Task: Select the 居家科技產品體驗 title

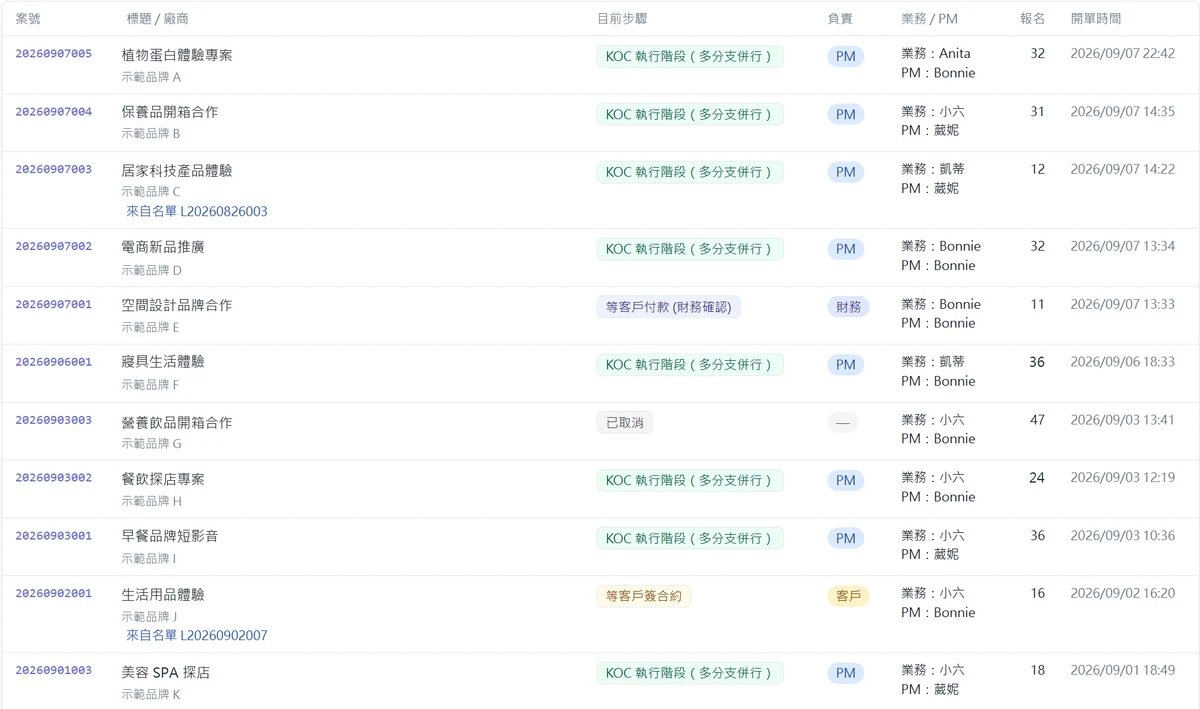Action: (x=177, y=171)
